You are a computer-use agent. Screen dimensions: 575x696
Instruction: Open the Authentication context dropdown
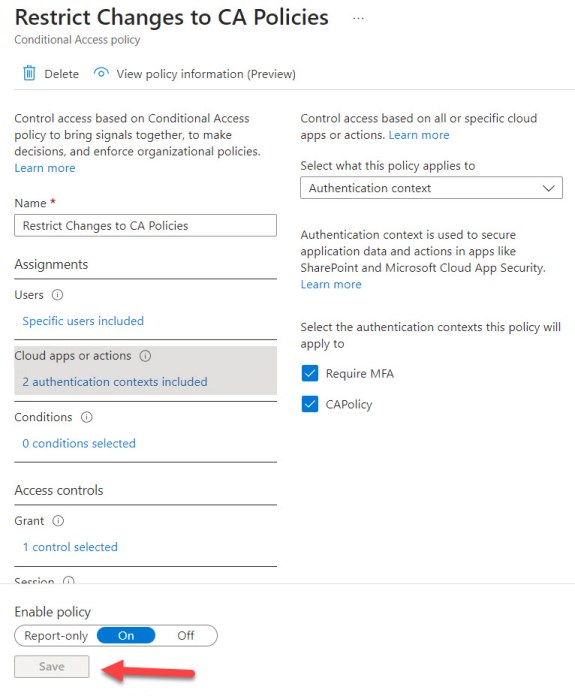pyautogui.click(x=431, y=188)
